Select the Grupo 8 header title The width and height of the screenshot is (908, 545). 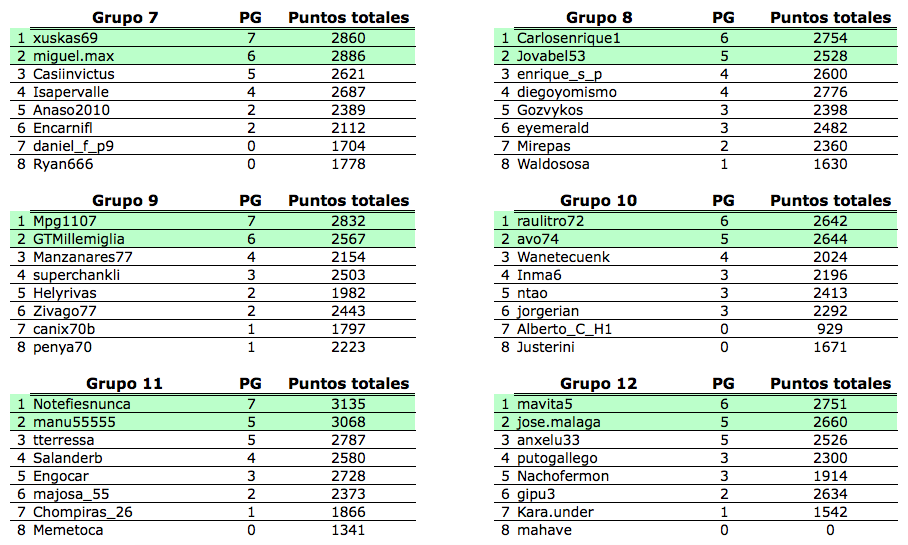click(x=599, y=17)
